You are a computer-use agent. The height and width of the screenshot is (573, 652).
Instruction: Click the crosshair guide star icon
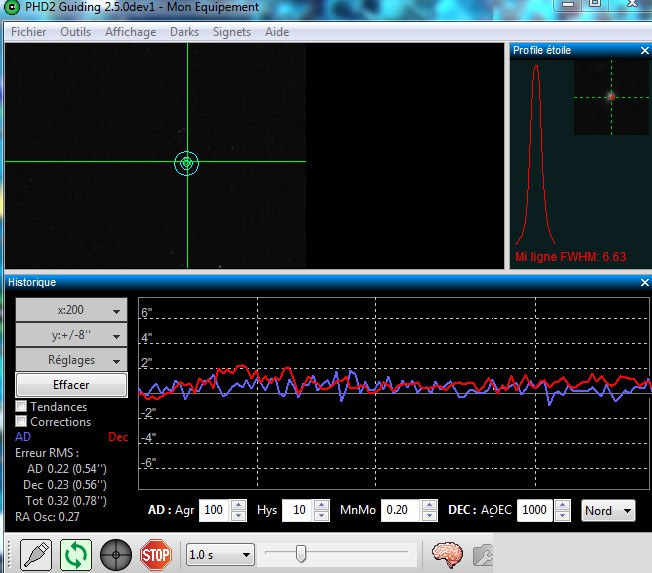(x=116, y=553)
